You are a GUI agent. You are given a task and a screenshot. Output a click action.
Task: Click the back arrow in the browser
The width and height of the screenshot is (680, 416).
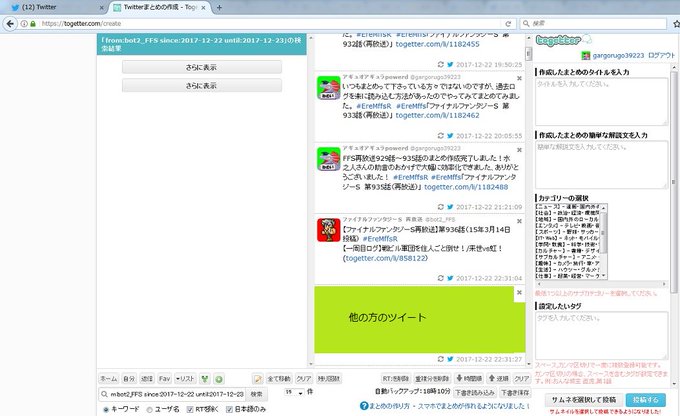point(10,24)
